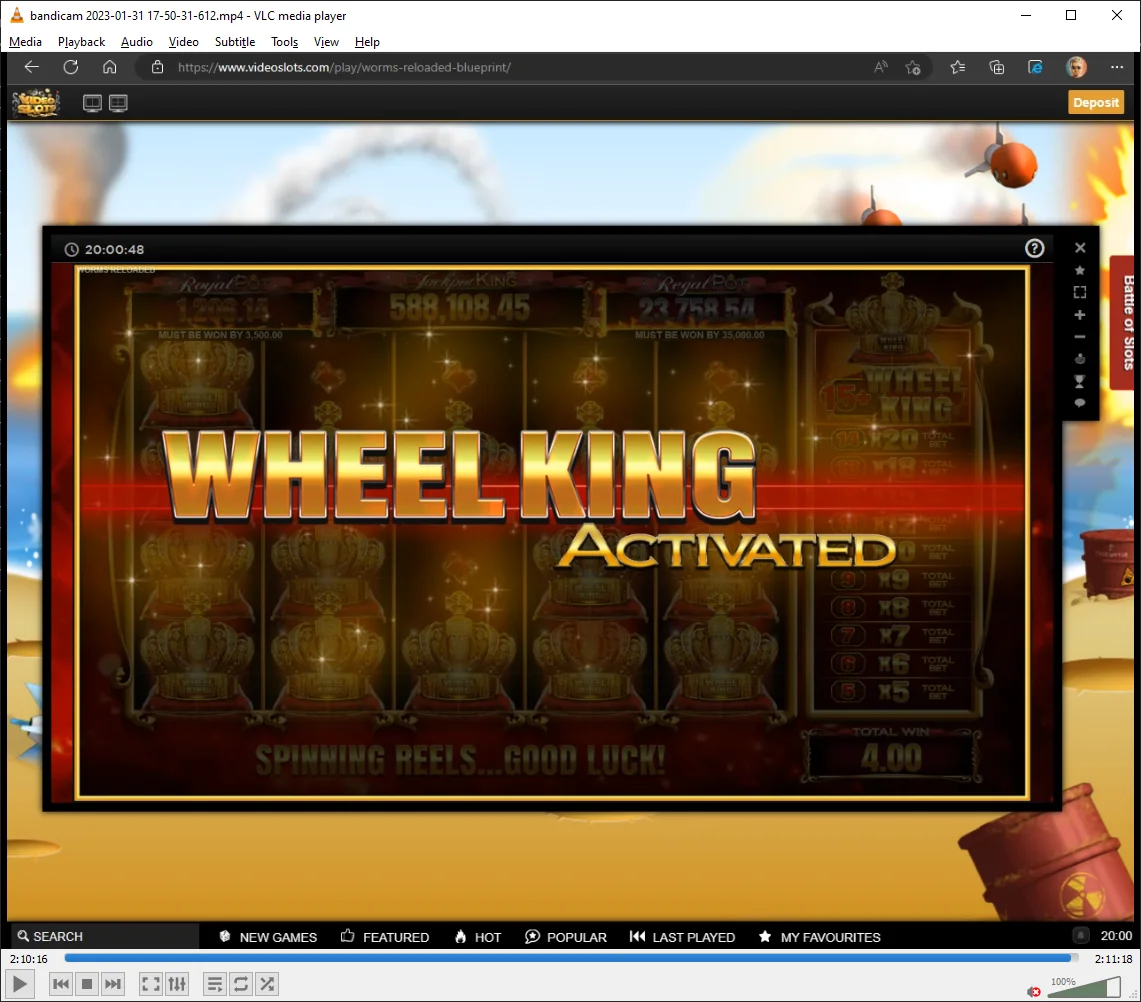Jump to previous media in playlist
Viewport: 1141px width, 1002px height.
[x=61, y=985]
